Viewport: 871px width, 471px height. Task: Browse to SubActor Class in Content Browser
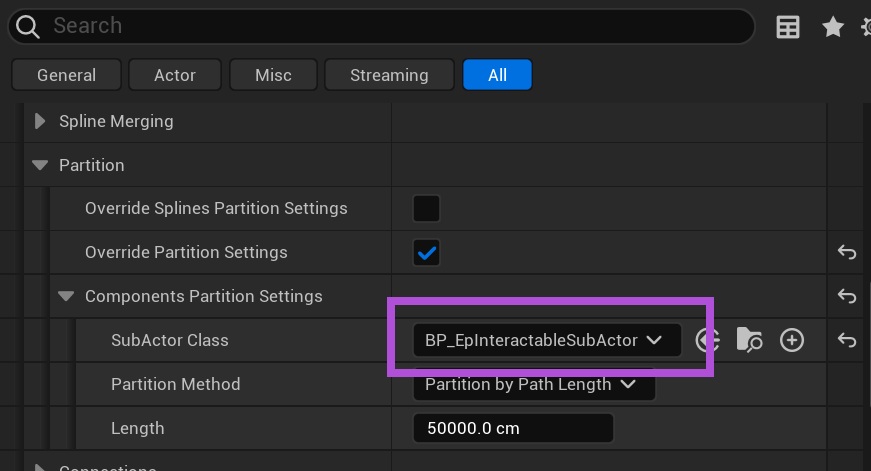(749, 340)
